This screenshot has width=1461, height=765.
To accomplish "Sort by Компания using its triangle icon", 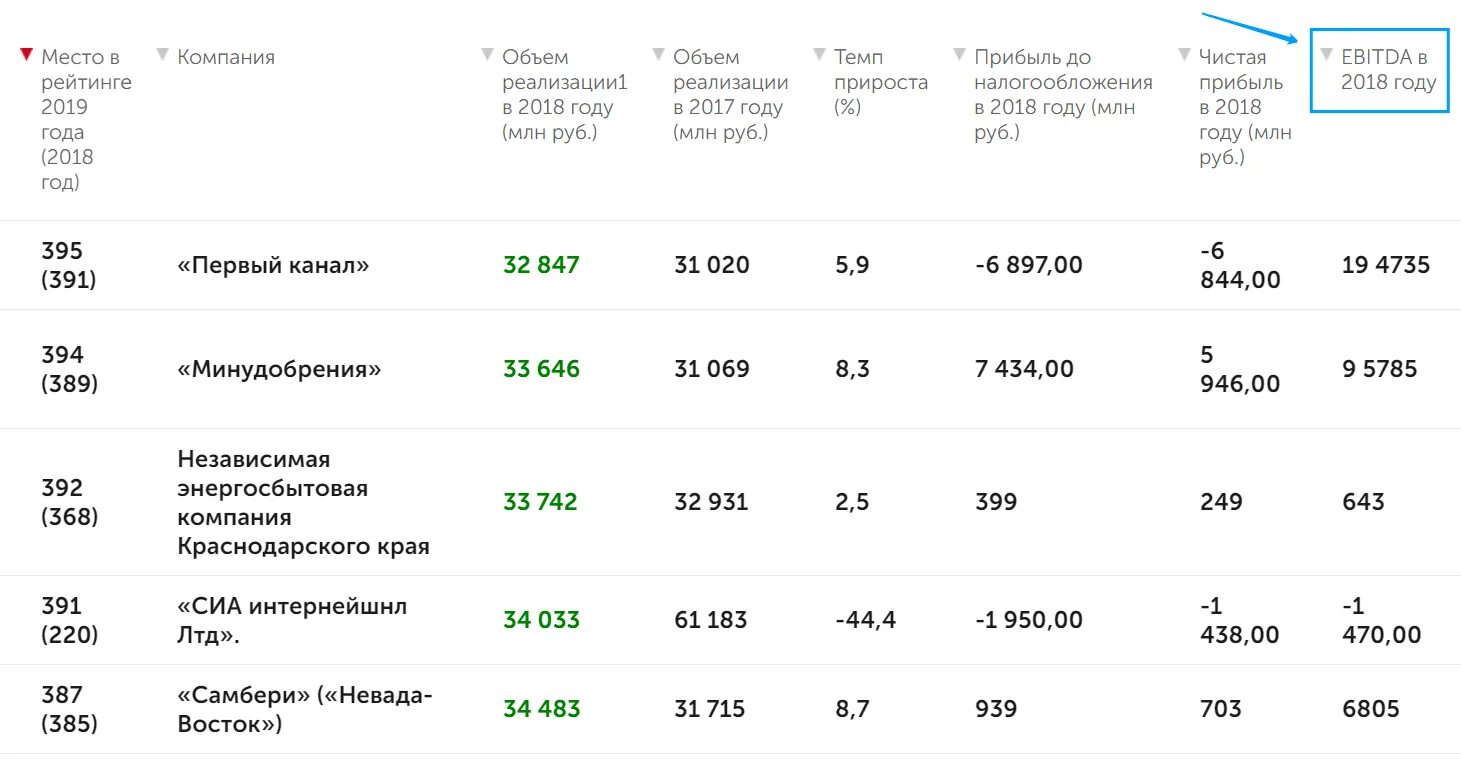I will [x=163, y=54].
